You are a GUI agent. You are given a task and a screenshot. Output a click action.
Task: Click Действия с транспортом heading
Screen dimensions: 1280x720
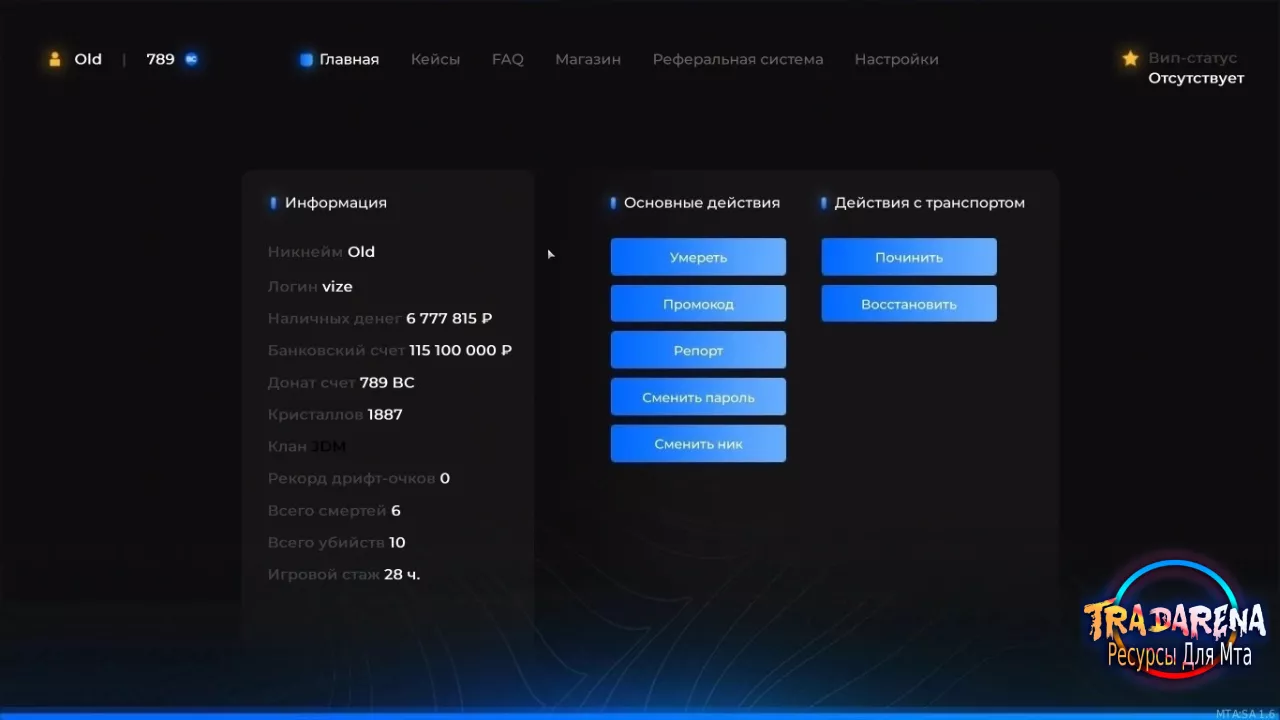(x=929, y=202)
